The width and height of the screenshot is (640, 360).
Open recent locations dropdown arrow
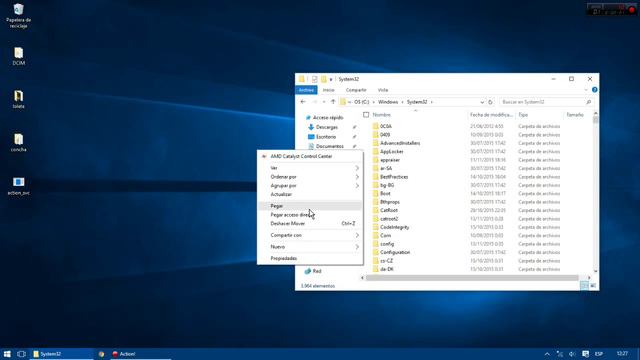tap(324, 102)
